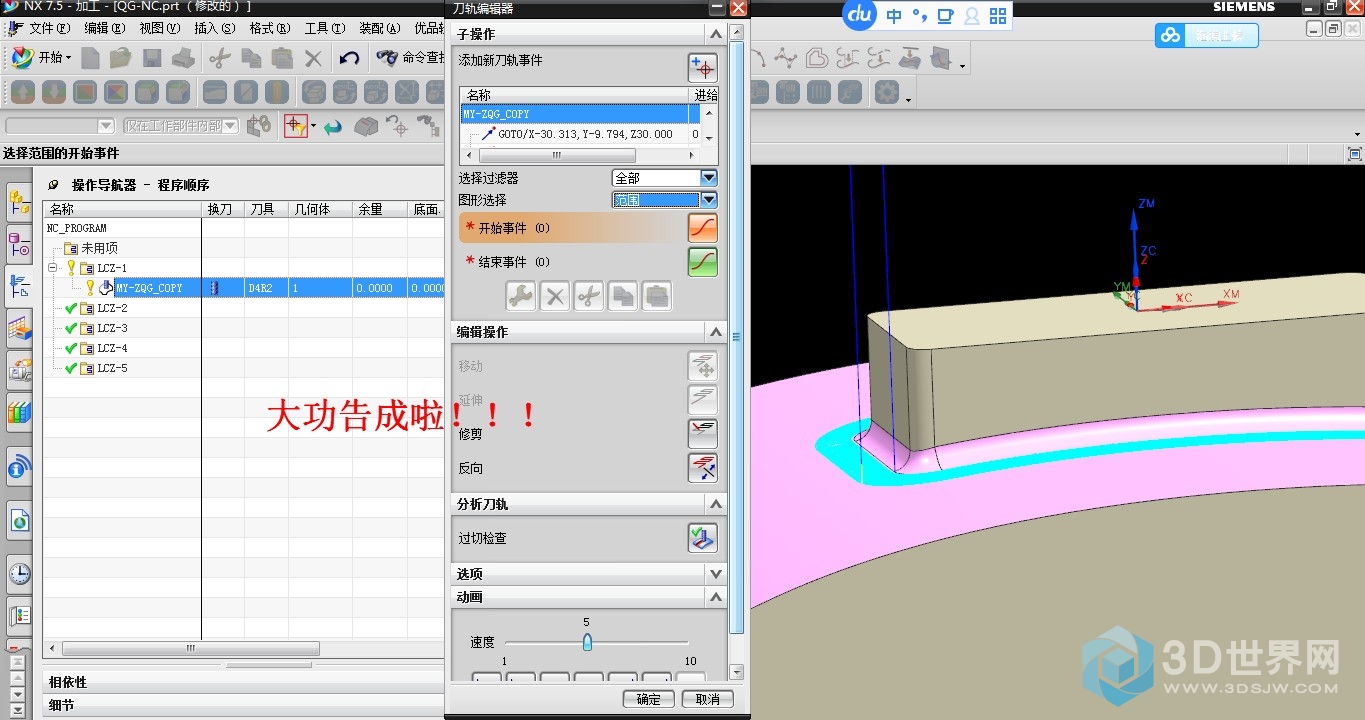
Task: Open the input method toolbox grid icon
Action: point(998,16)
